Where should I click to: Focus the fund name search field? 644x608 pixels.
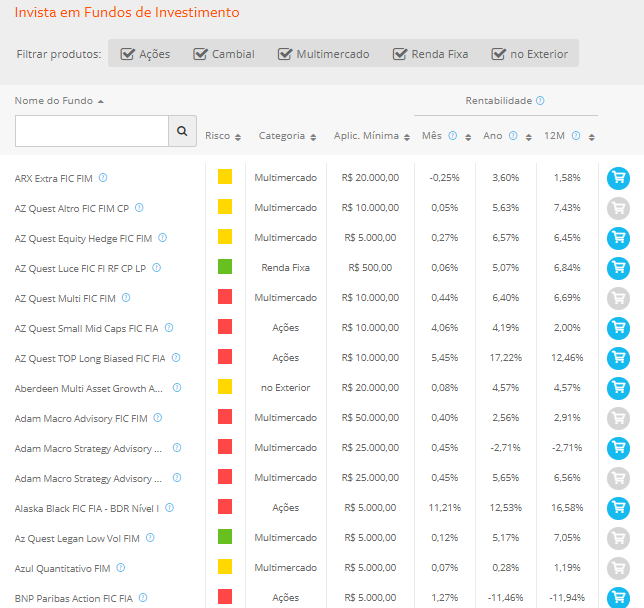click(92, 131)
